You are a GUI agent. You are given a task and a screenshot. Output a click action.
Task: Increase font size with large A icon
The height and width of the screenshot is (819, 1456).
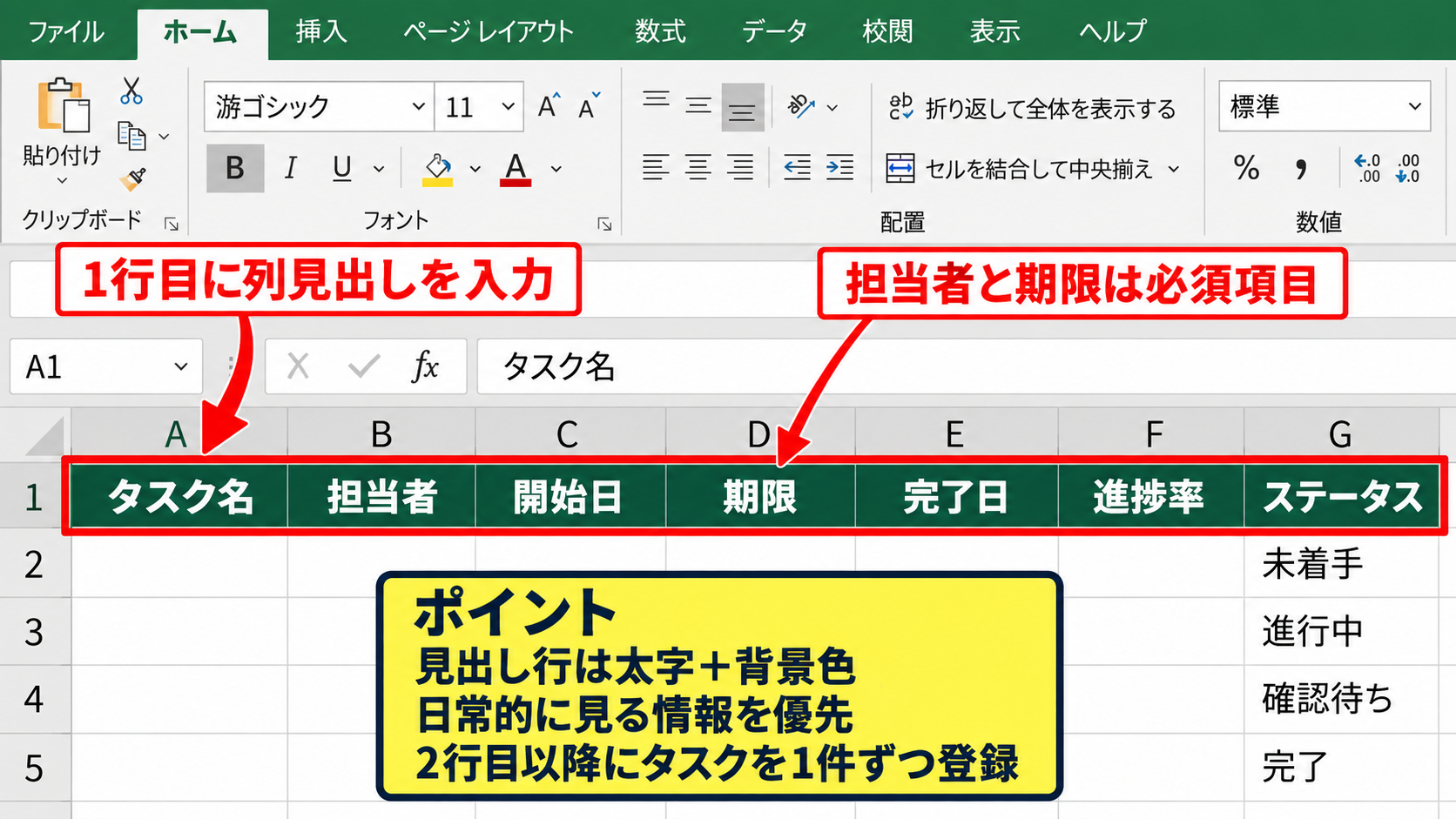(x=549, y=106)
